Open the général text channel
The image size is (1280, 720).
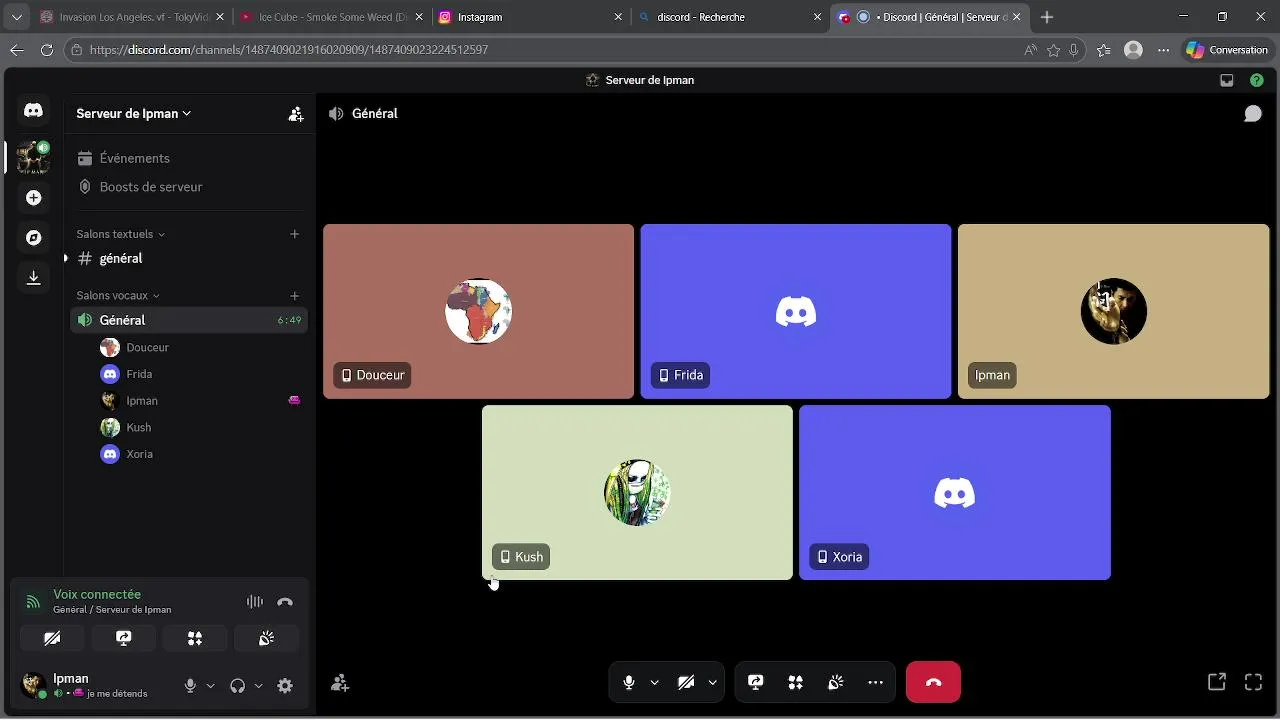187,259
